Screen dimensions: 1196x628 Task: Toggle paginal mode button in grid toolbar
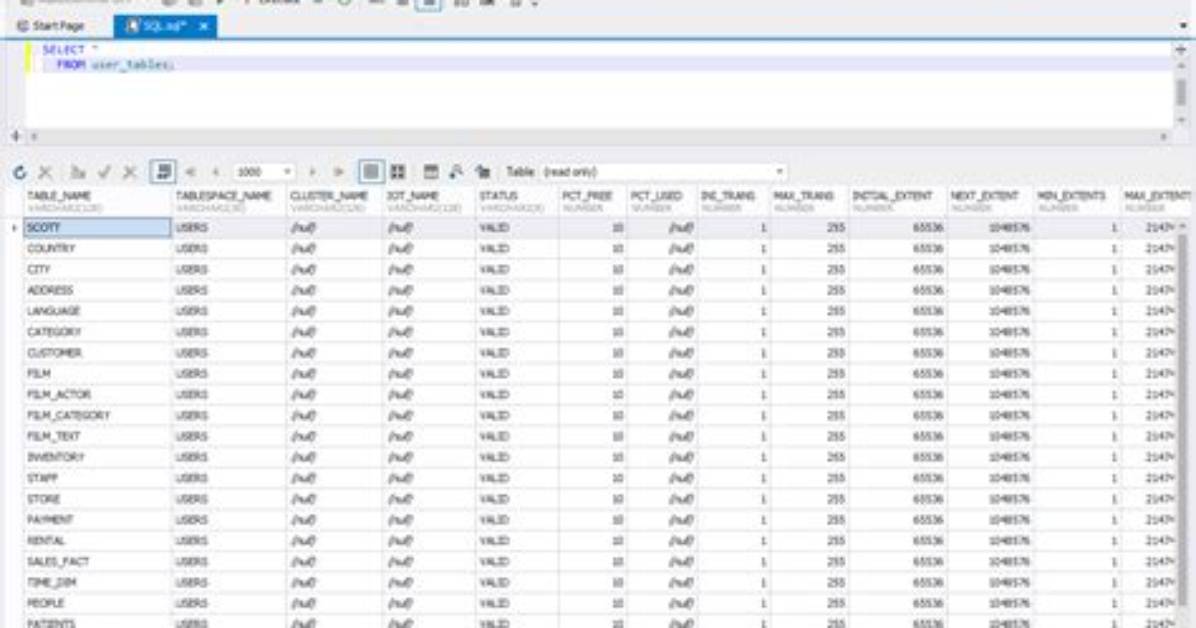point(162,172)
